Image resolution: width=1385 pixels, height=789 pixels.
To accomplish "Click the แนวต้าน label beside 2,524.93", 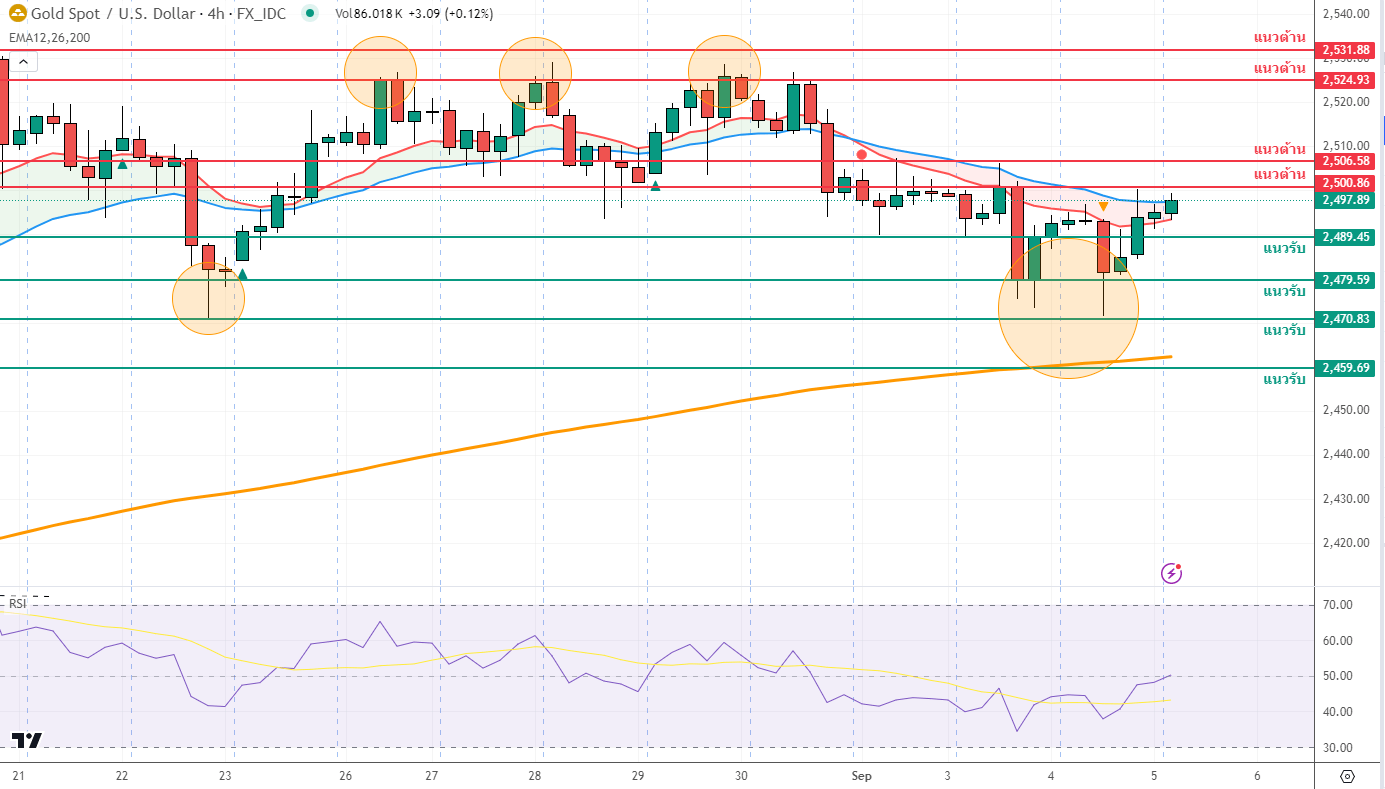I will click(1280, 68).
